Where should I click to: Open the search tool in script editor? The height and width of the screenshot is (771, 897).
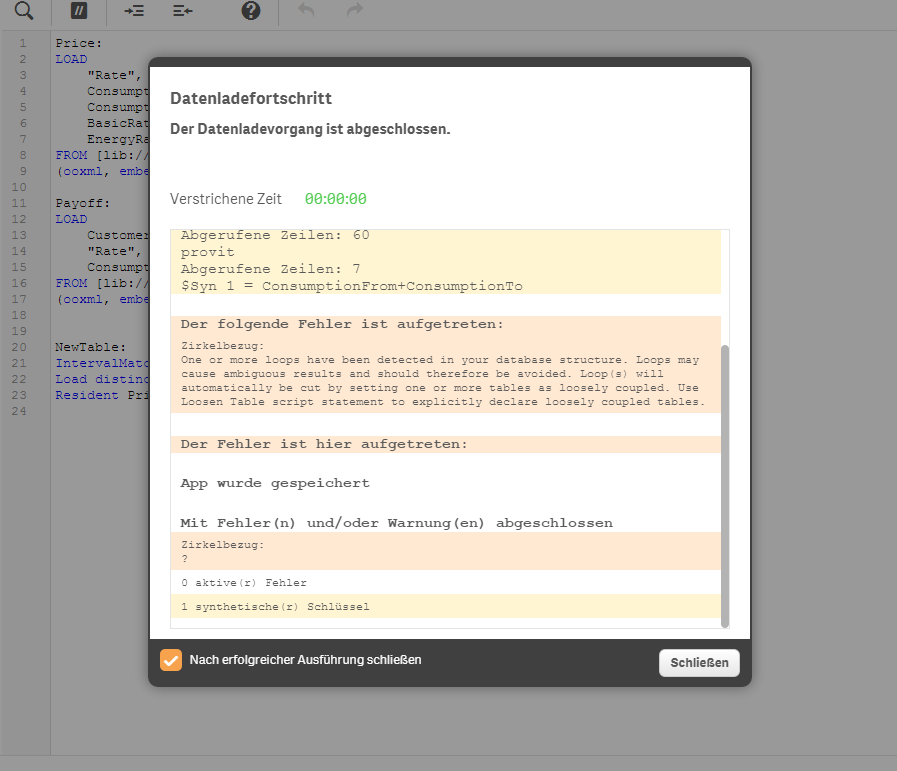tap(23, 10)
